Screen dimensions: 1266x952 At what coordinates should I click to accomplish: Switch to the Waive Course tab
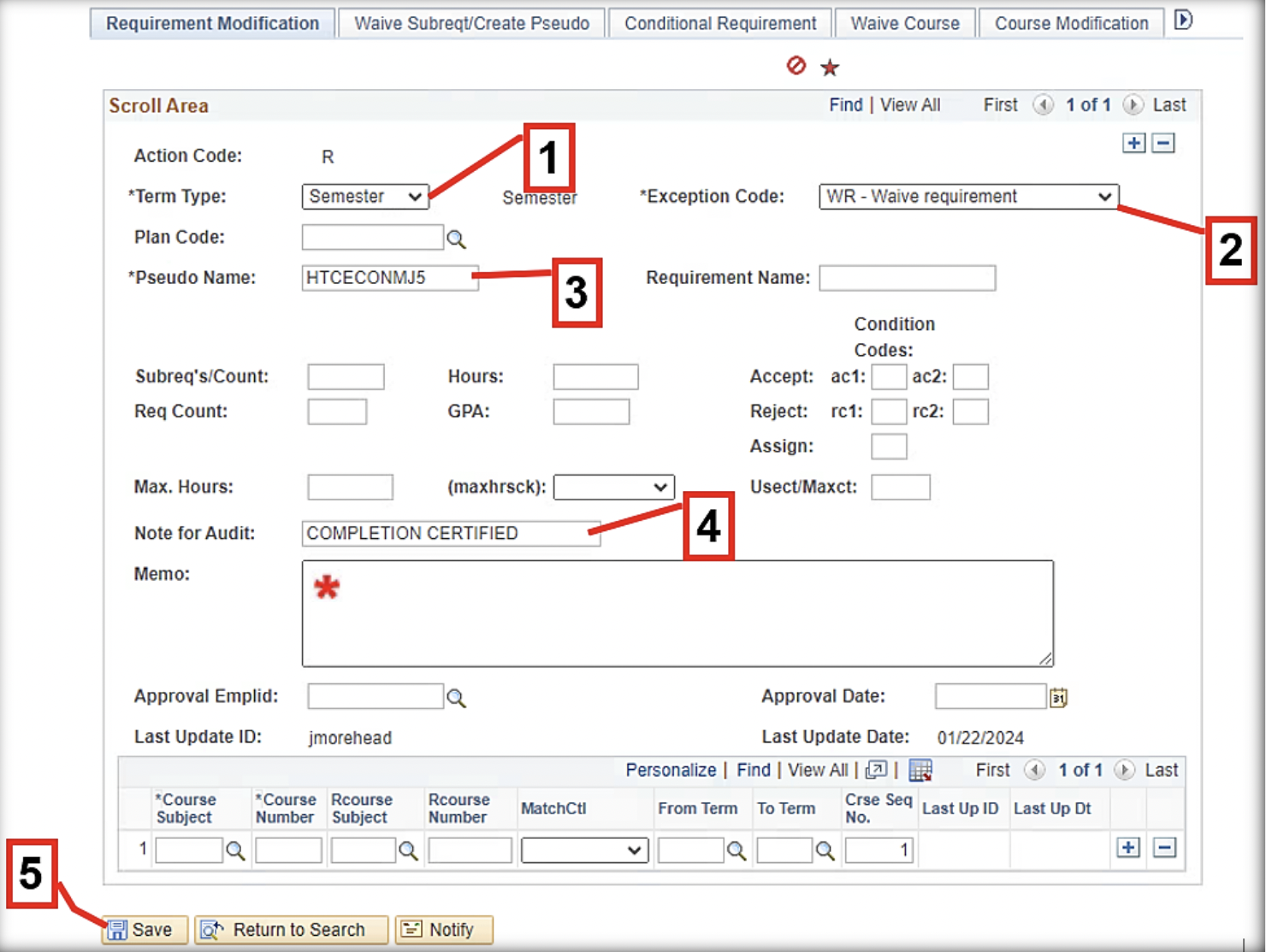[x=904, y=24]
